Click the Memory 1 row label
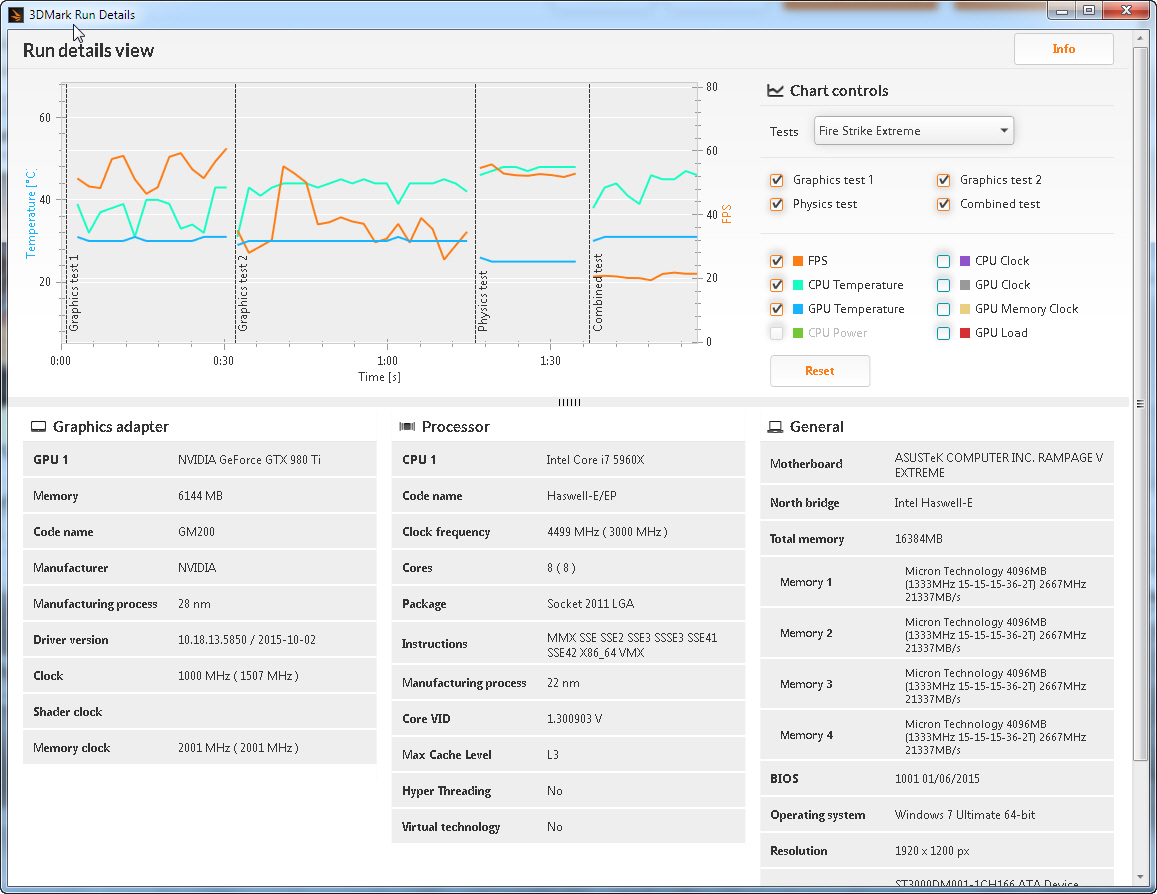This screenshot has height=894, width=1157. 806,582
